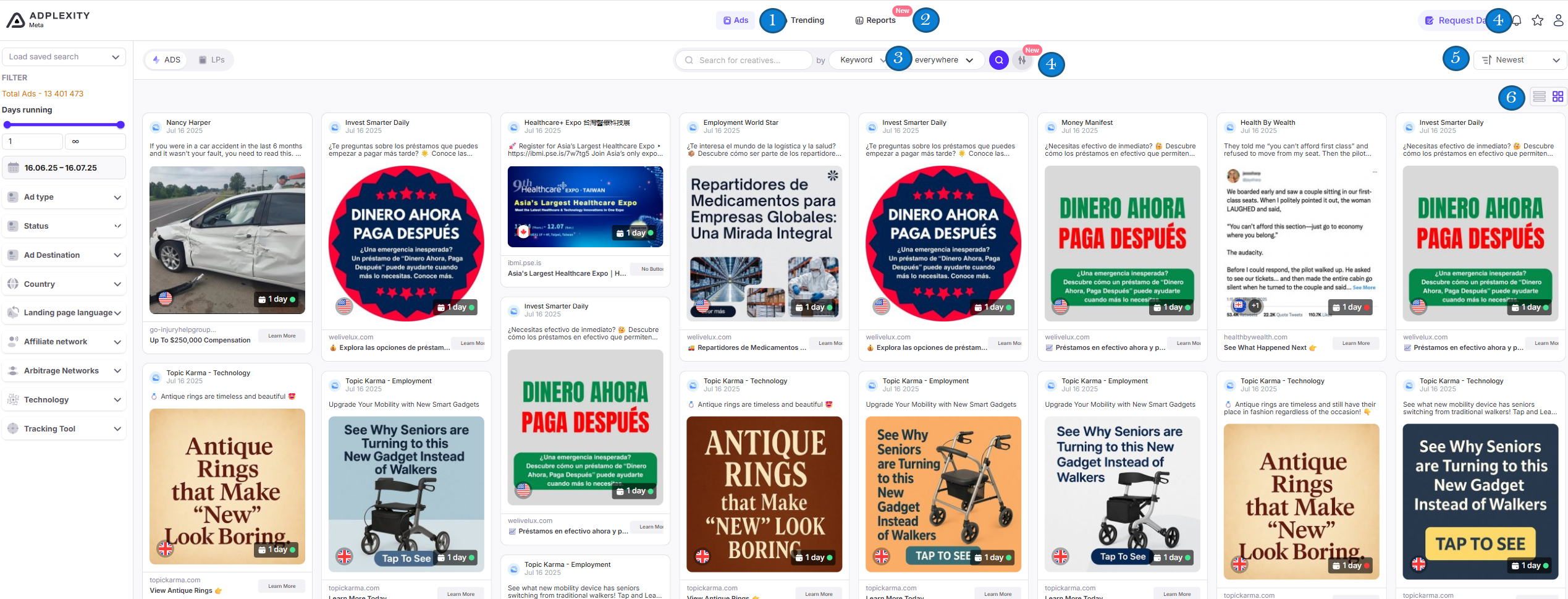The height and width of the screenshot is (599, 1568).
Task: Click calendar icon beside date range
Action: tap(14, 168)
